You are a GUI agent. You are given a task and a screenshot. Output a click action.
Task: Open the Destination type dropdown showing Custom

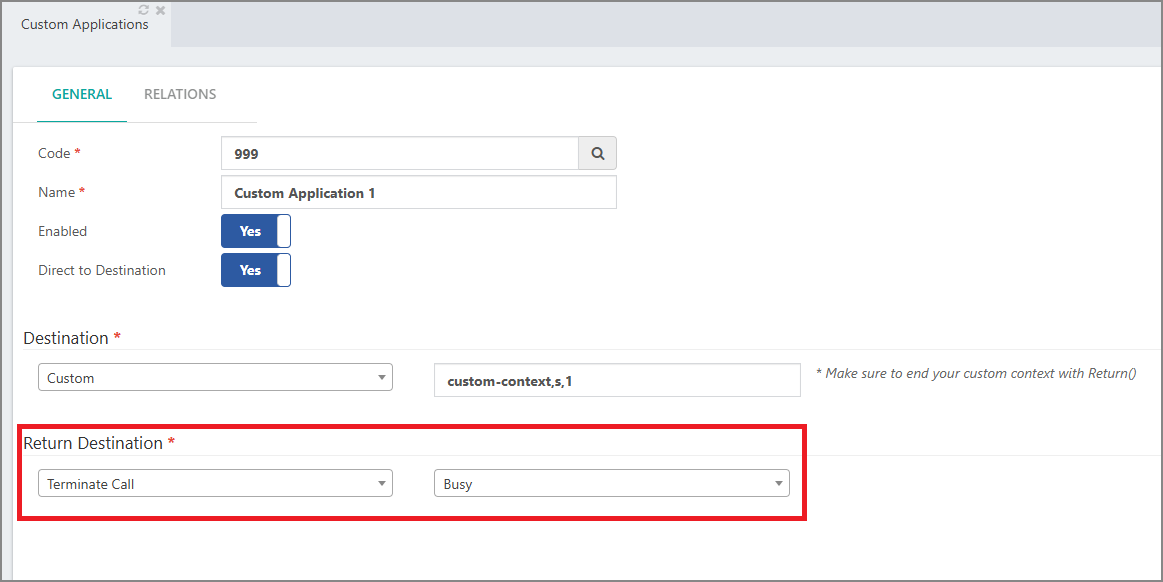tap(215, 377)
